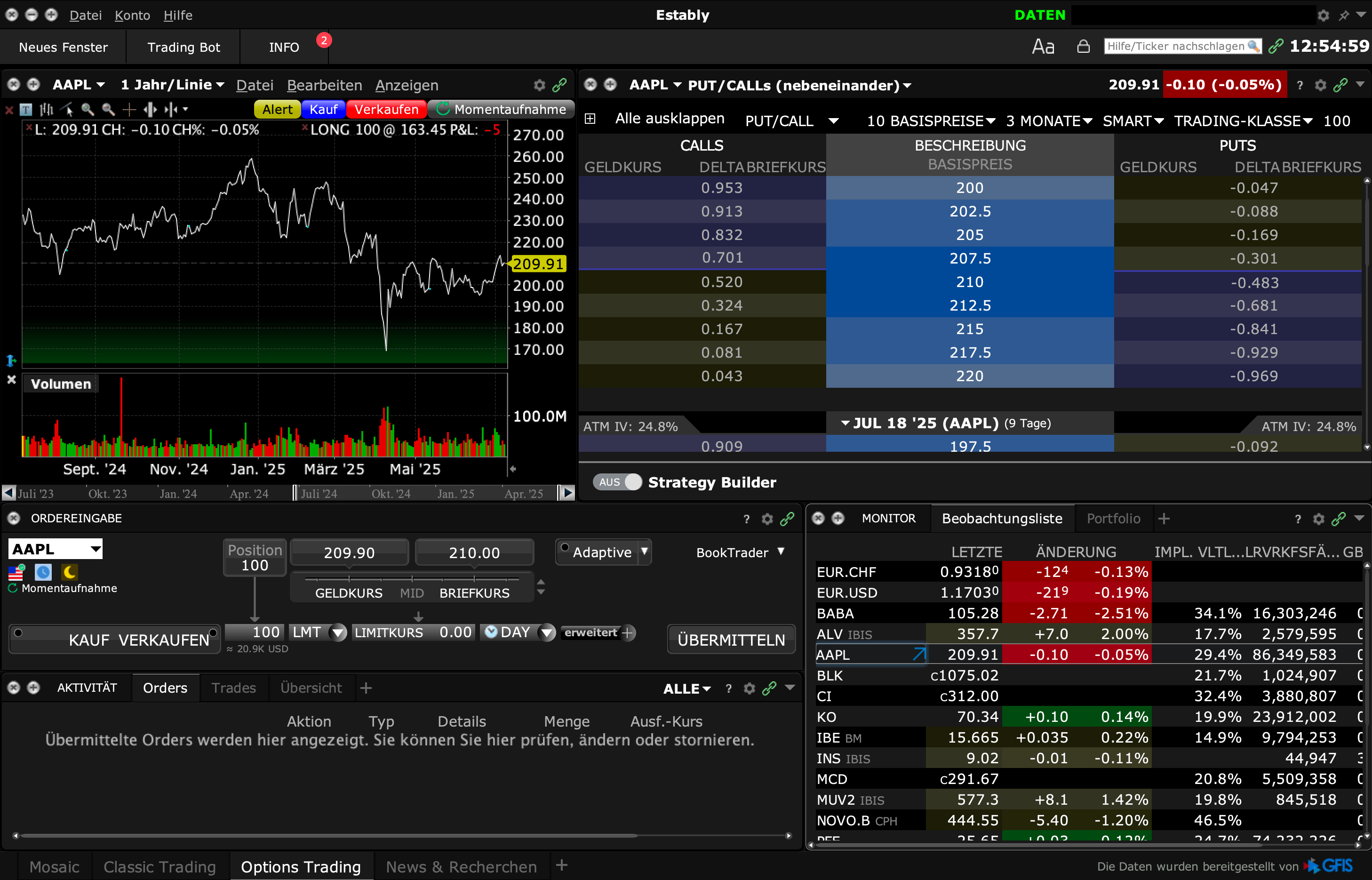Click the ÜBERMITTELN button to submit the order

click(731, 639)
